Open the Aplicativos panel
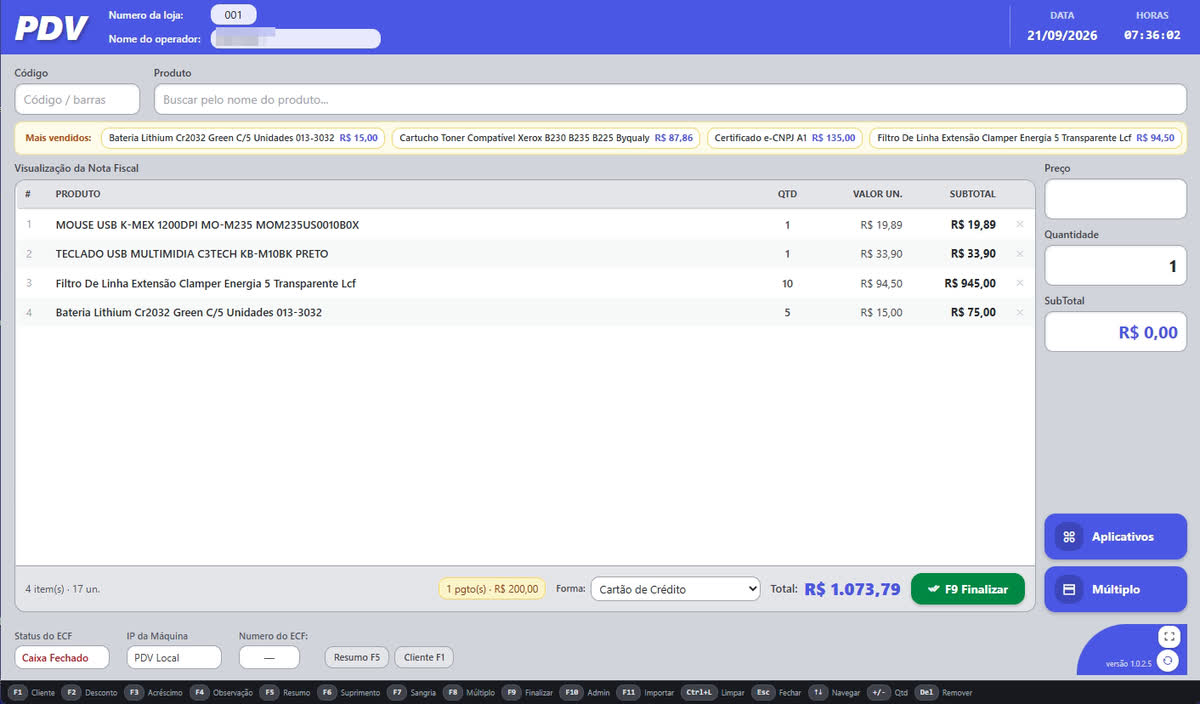This screenshot has width=1200, height=704. 1115,537
